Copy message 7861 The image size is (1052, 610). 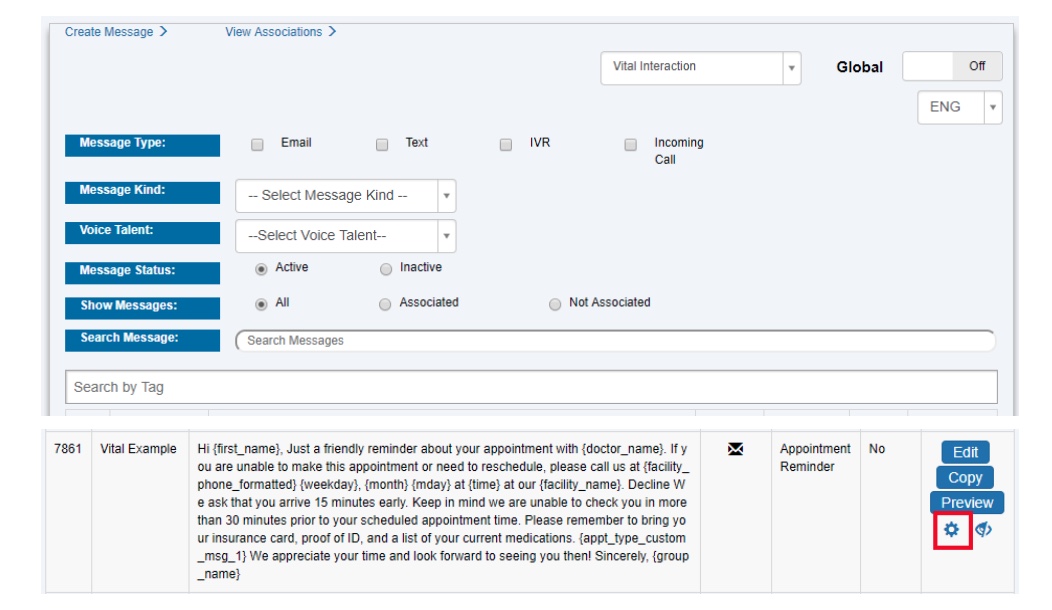964,478
